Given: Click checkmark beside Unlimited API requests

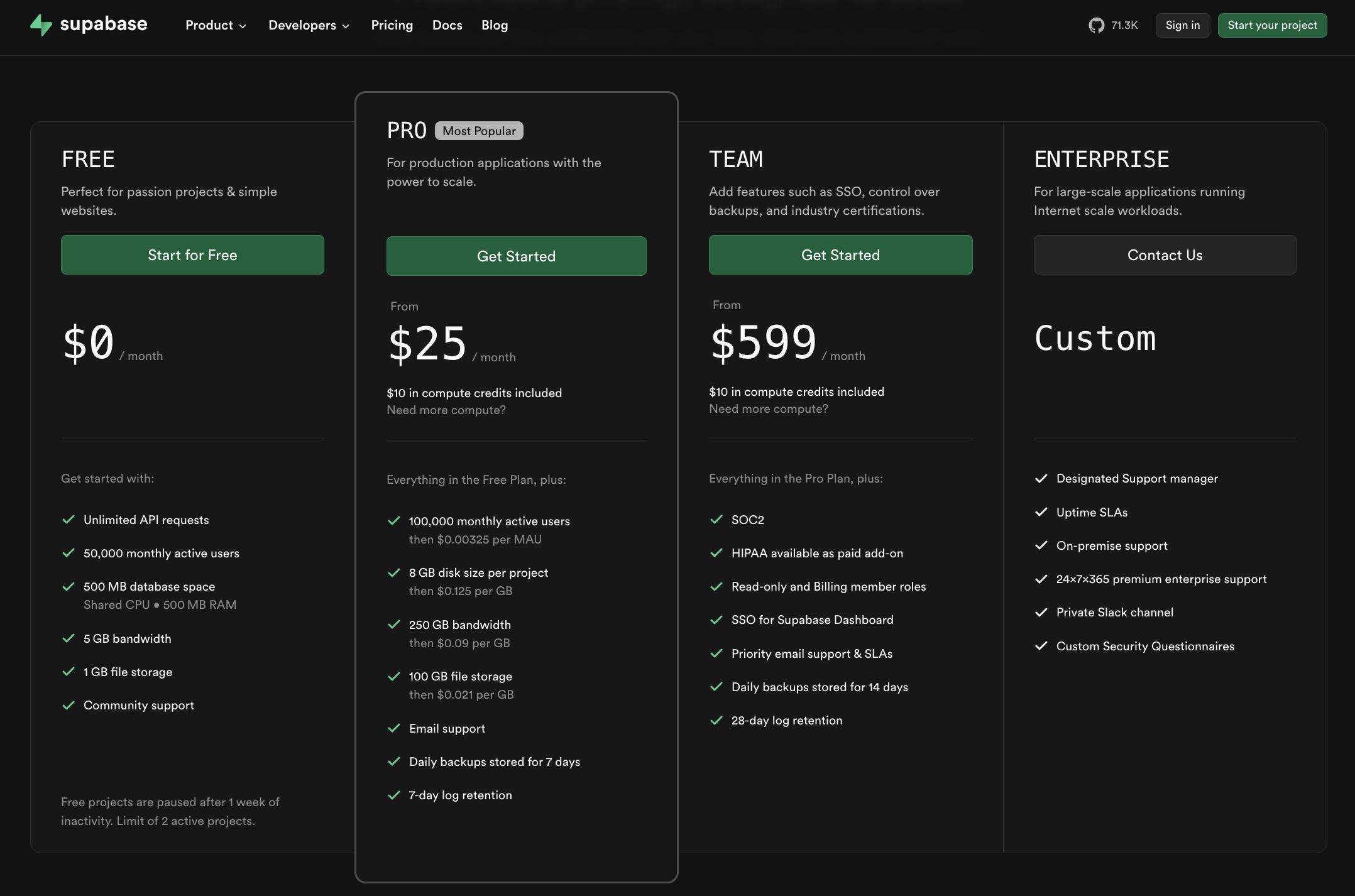Looking at the screenshot, I should (69, 520).
